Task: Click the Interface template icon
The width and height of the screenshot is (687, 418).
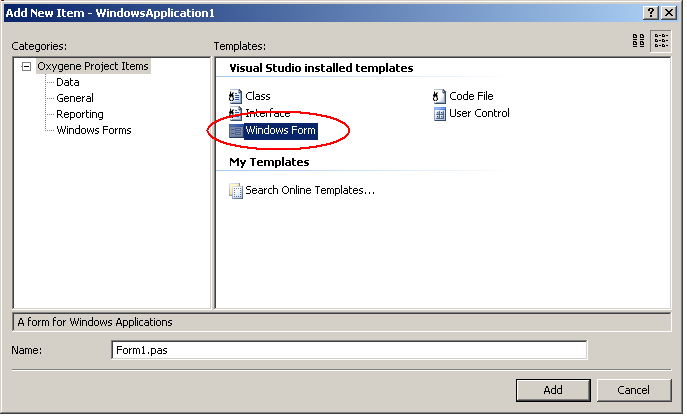Action: coord(236,113)
